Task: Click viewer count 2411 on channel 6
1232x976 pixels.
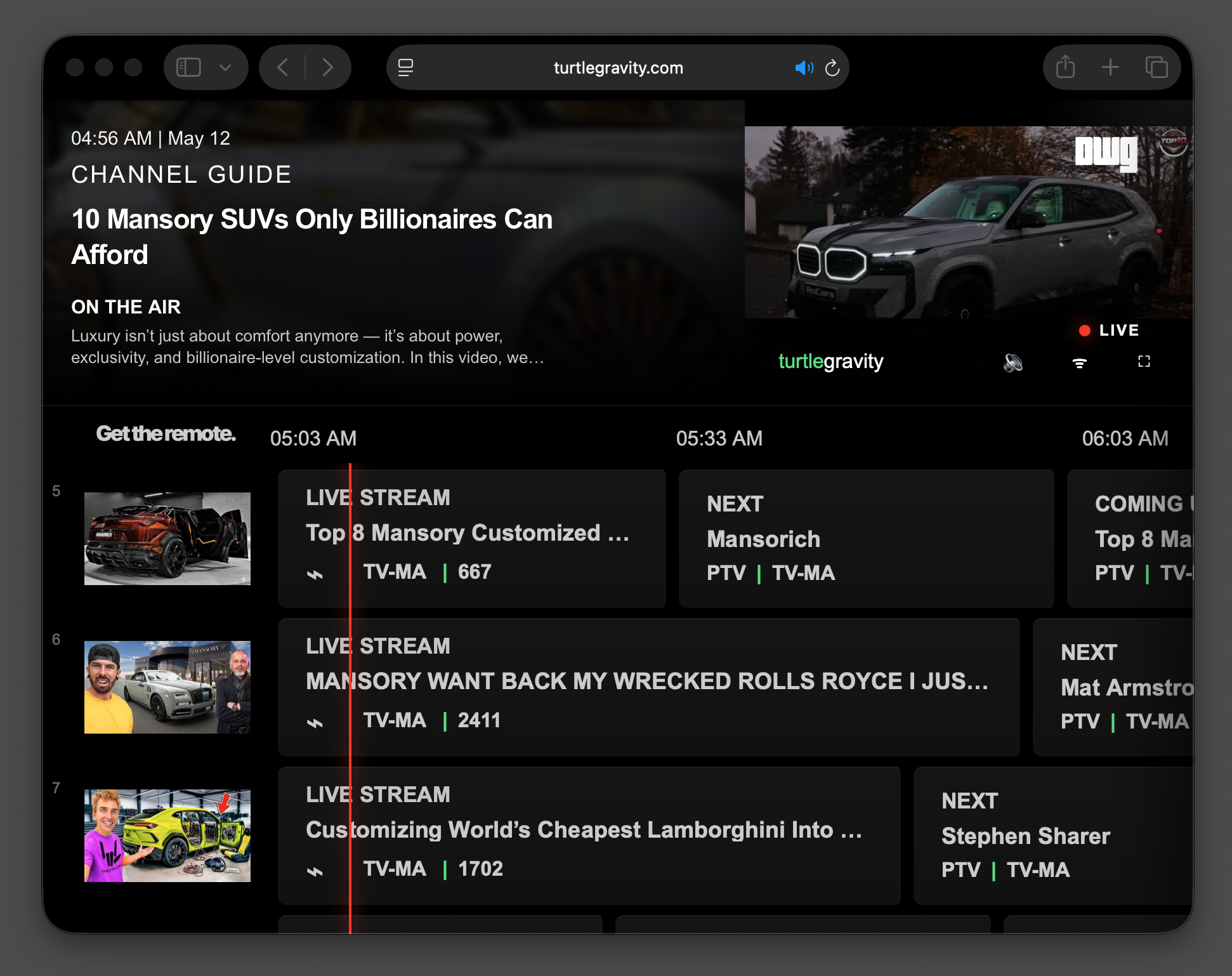Action: (x=479, y=720)
